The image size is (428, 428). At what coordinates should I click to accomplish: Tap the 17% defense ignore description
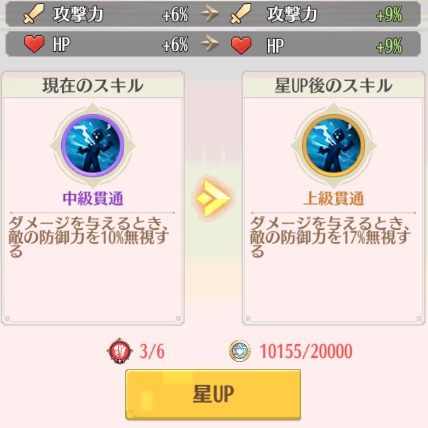pyautogui.click(x=330, y=237)
